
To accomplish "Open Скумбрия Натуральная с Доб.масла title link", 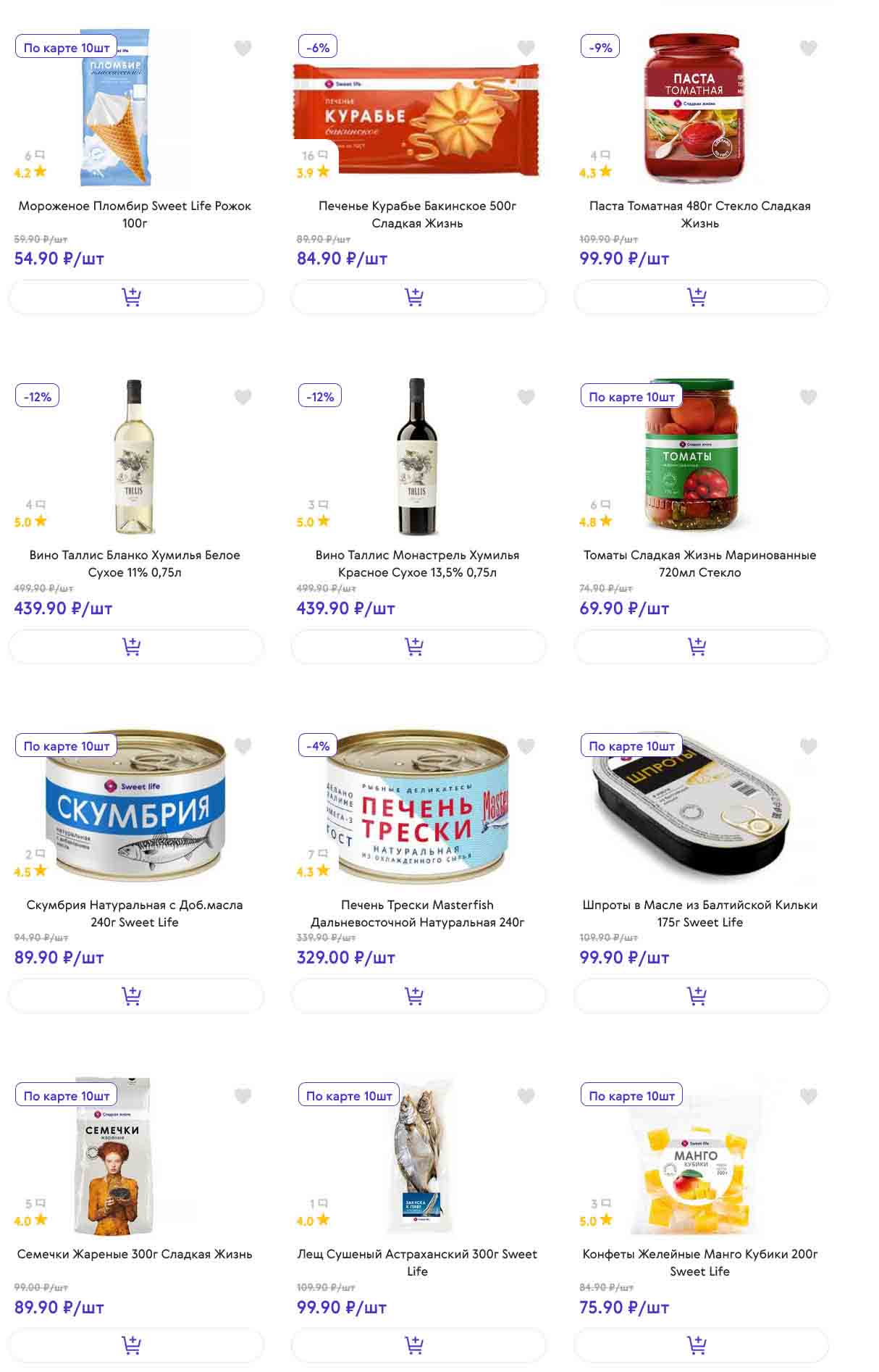I will [135, 913].
